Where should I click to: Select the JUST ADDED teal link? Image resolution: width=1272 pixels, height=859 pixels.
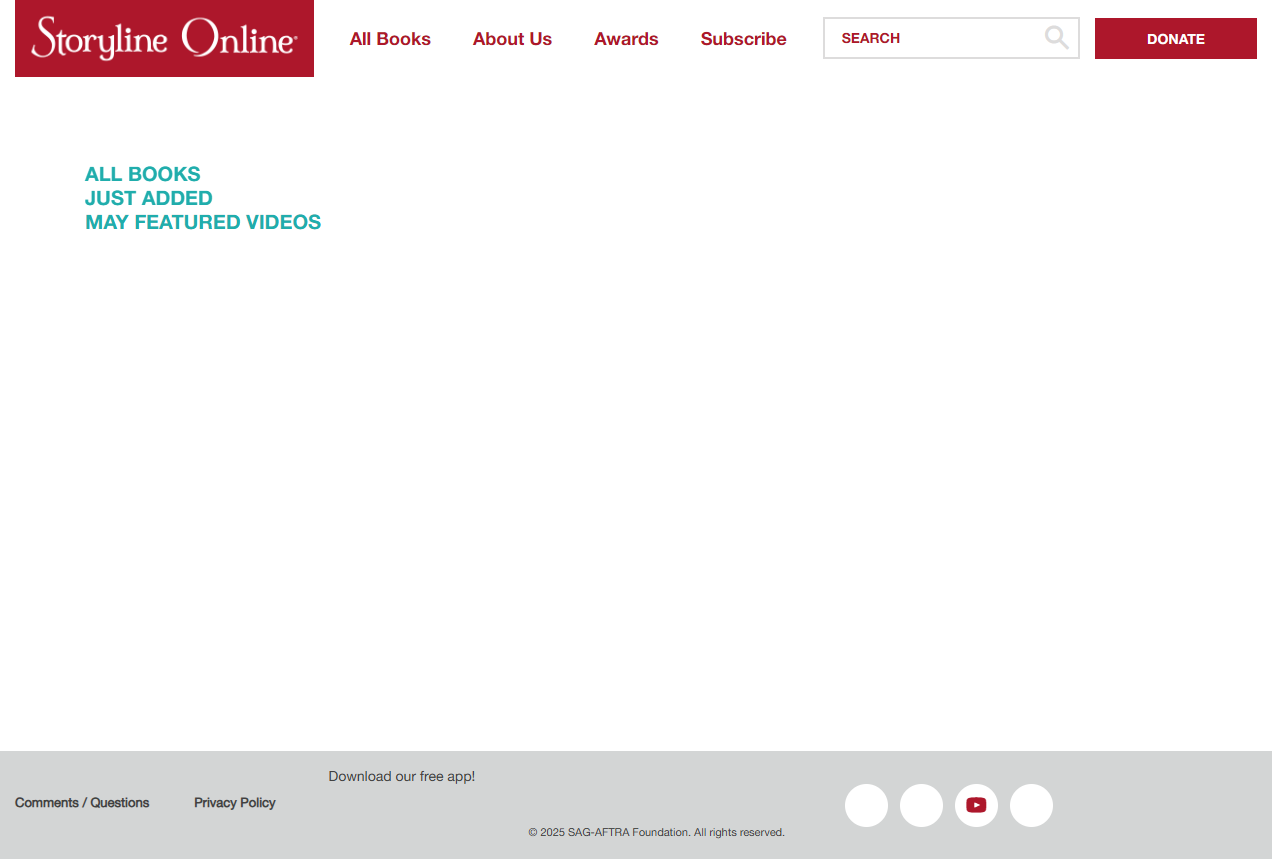148,198
